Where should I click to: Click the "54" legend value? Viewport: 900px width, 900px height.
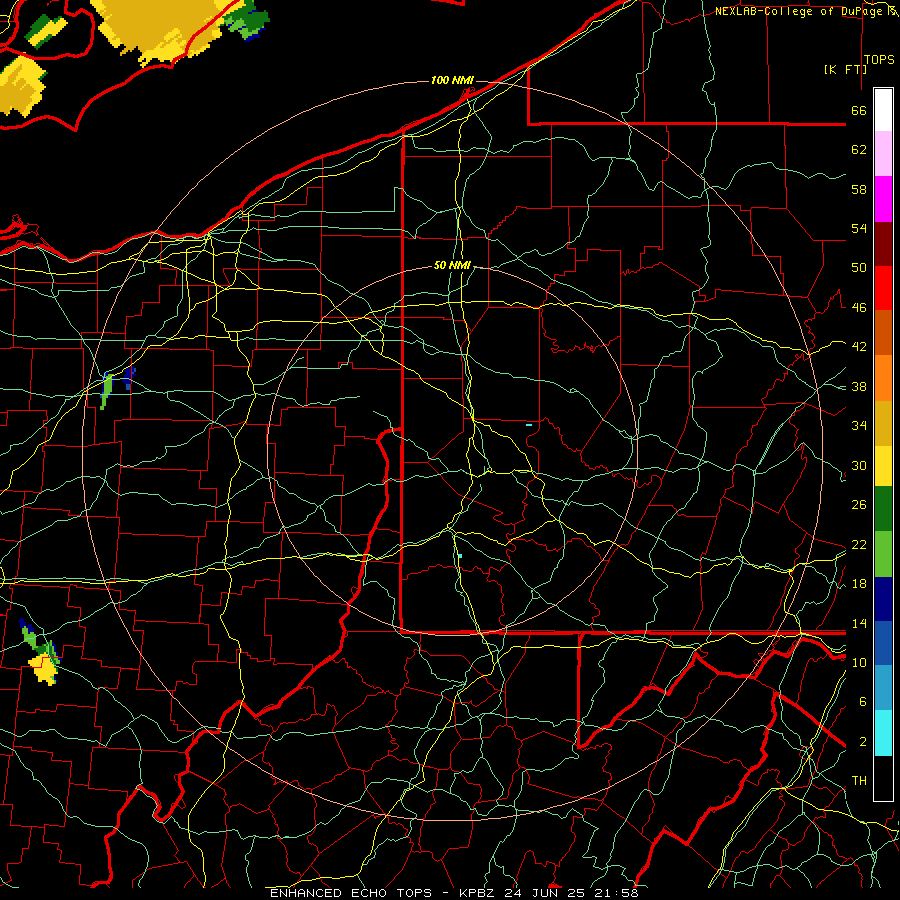pos(859,228)
